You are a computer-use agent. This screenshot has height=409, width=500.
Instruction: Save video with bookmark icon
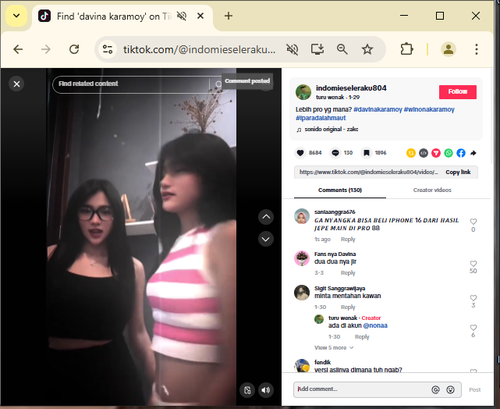point(366,153)
